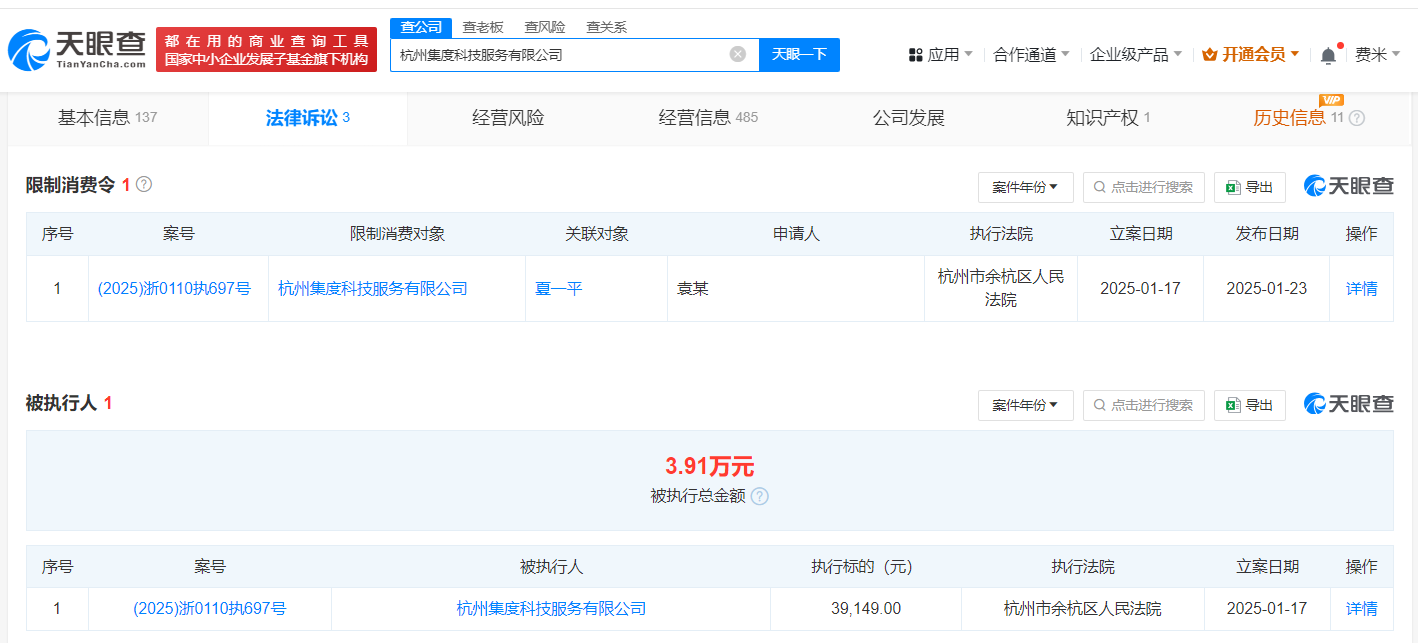This screenshot has height=643, width=1418.
Task: Click the 申请人 column header
Action: pyautogui.click(x=796, y=233)
